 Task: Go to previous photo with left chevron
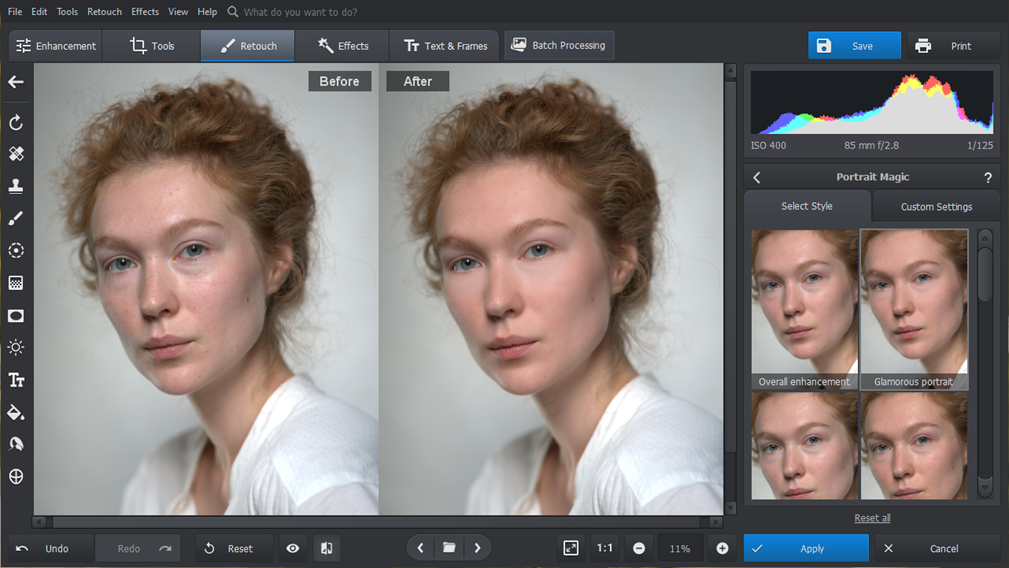coord(420,548)
